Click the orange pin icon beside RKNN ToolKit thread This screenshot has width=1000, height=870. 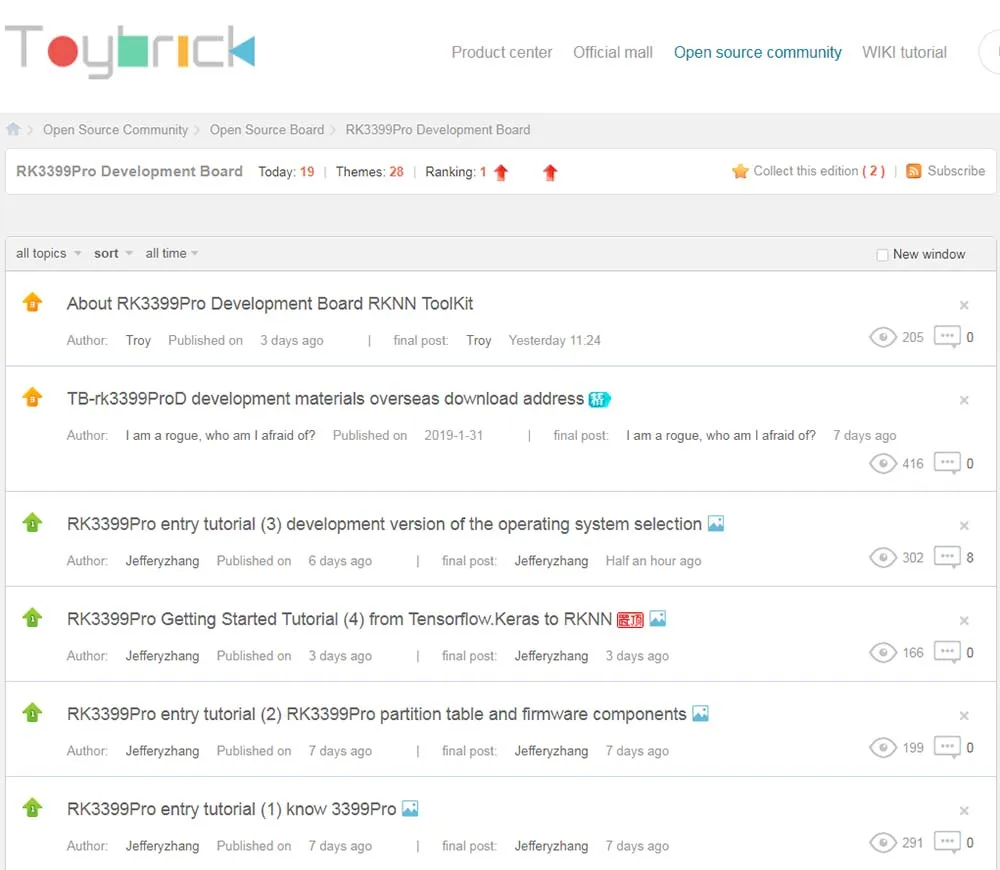33,302
